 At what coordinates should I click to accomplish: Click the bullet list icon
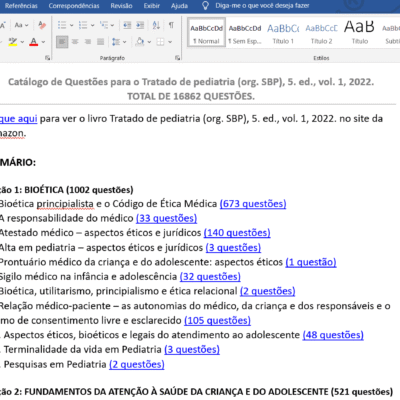62,25
